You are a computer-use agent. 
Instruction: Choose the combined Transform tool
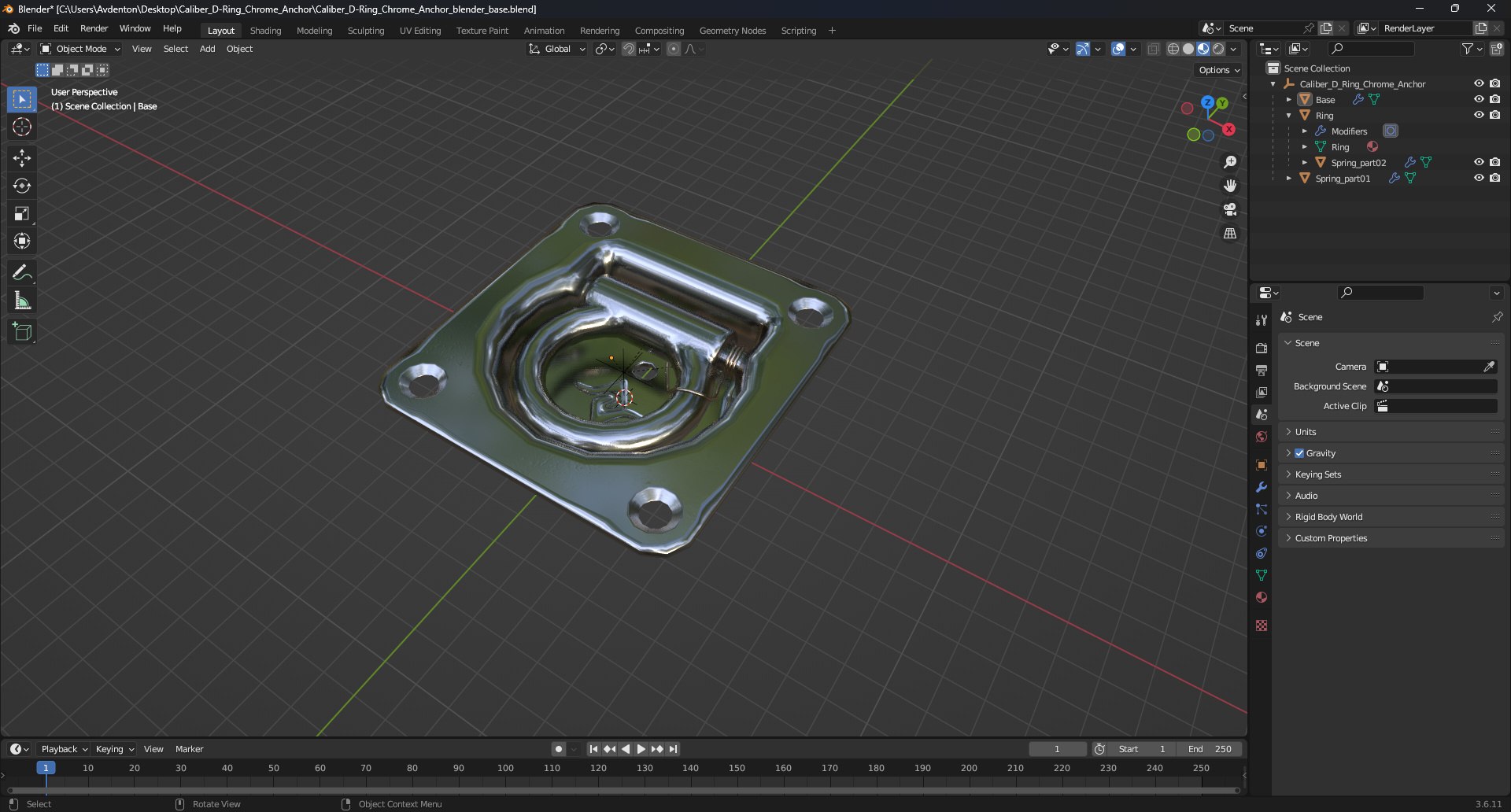(22, 241)
